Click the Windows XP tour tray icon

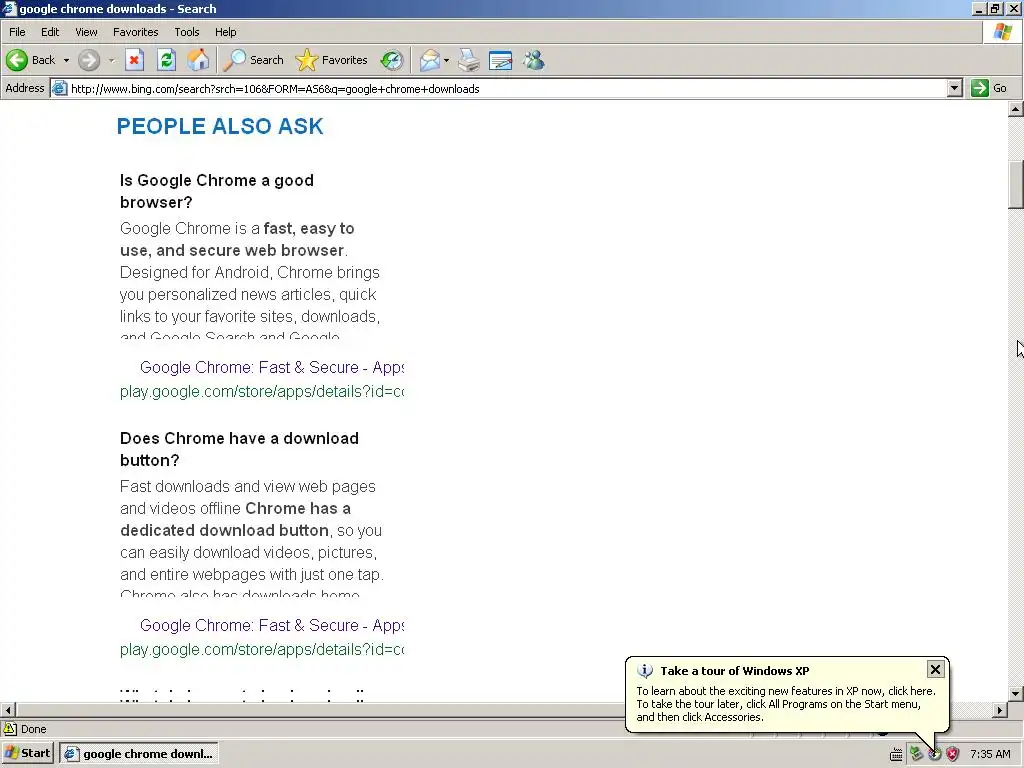coord(935,754)
